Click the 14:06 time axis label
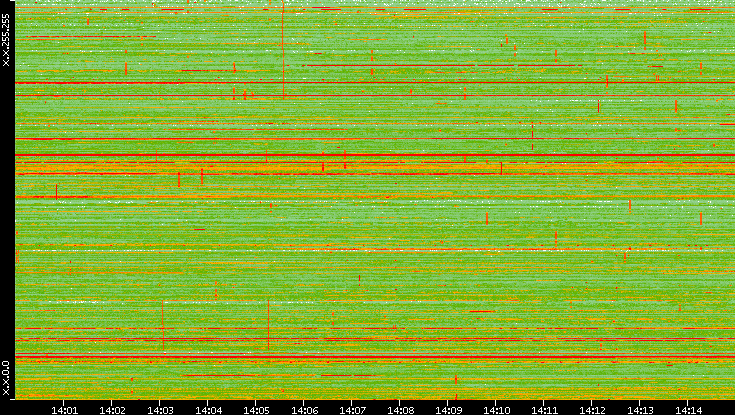This screenshot has width=735, height=415. click(x=304, y=410)
